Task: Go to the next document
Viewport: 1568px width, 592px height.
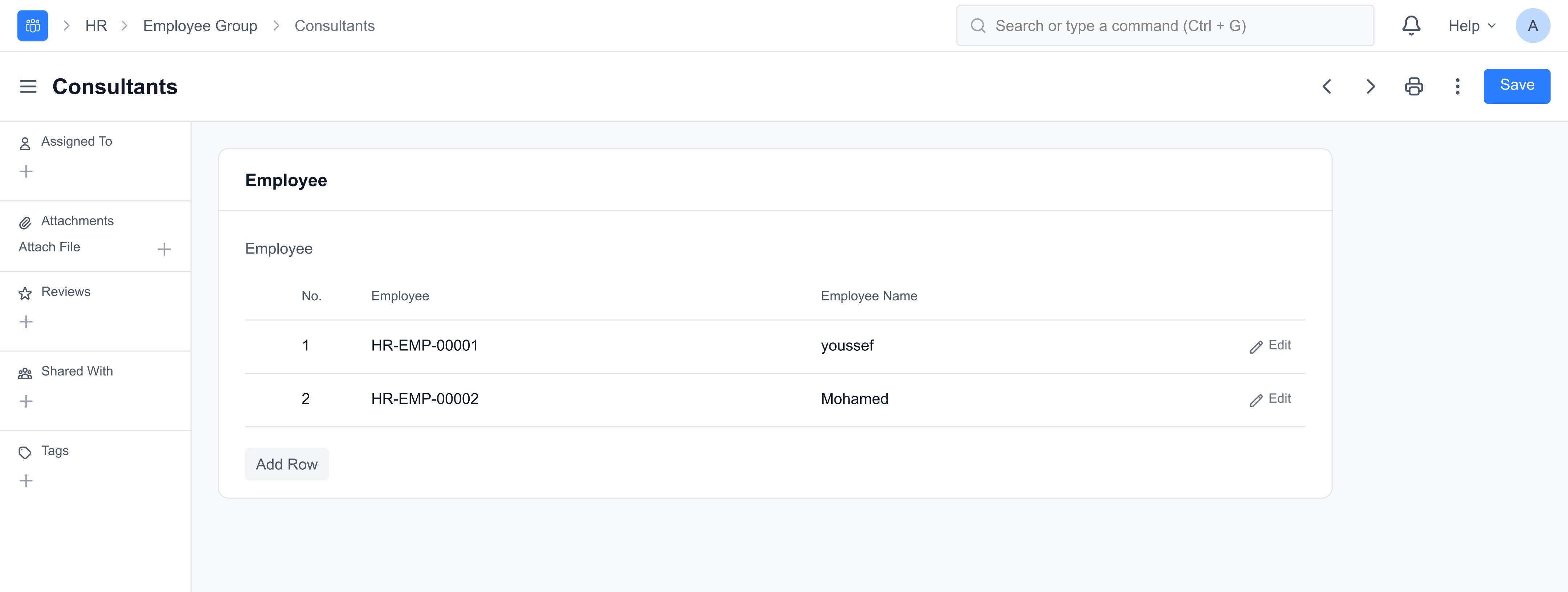Action: click(x=1370, y=86)
